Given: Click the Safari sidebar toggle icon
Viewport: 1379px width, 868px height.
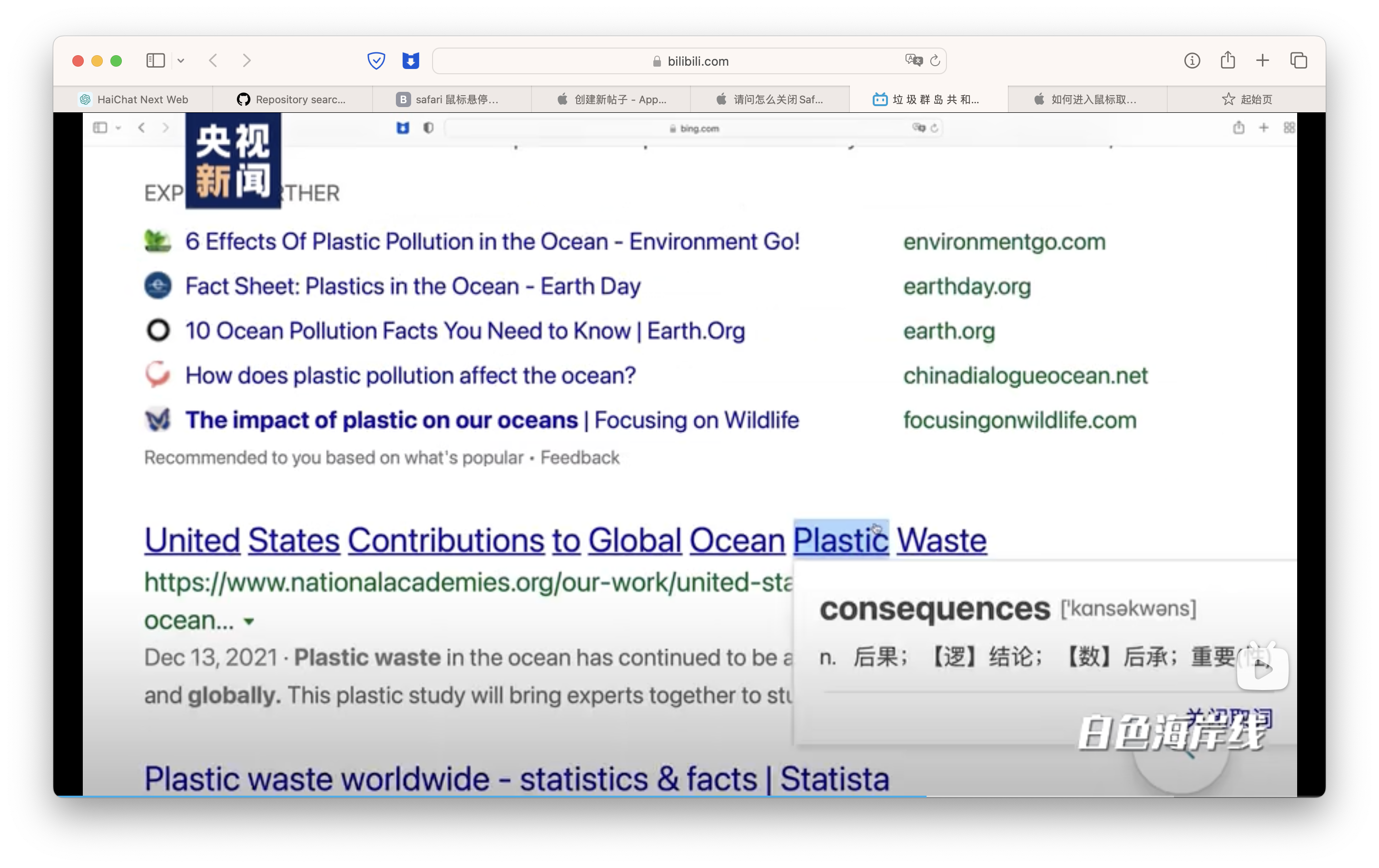Looking at the screenshot, I should coord(155,61).
